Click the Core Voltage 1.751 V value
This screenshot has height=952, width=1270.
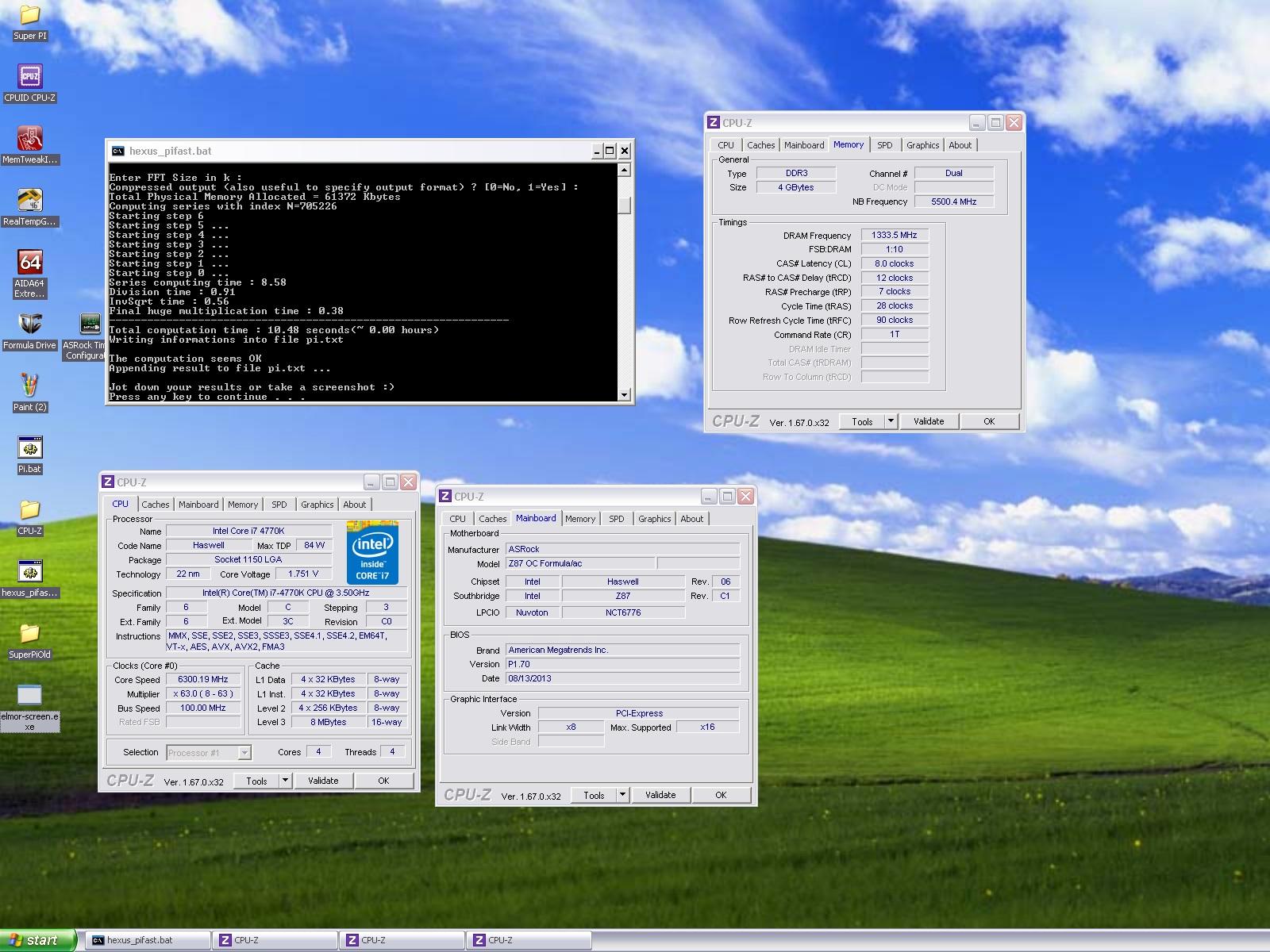pos(303,574)
